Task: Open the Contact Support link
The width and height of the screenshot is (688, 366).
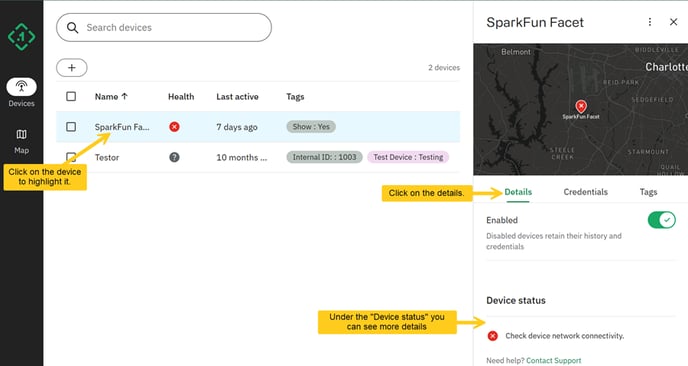Action: click(554, 360)
